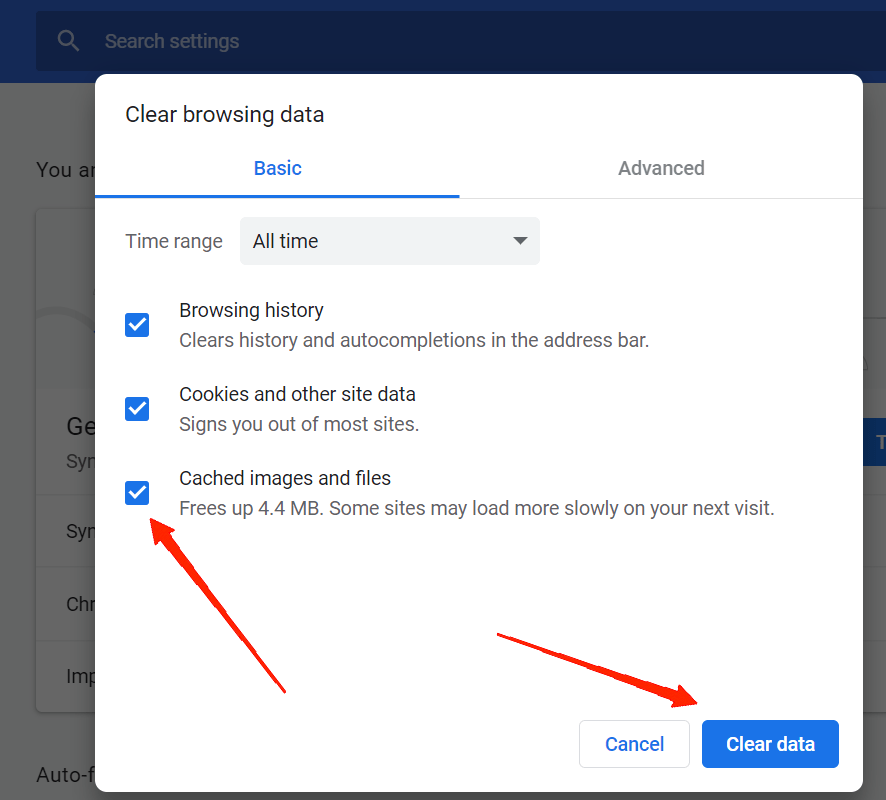Viewport: 886px width, 800px height.
Task: Click the partially hidden blue button behind the dialog
Action: click(873, 442)
